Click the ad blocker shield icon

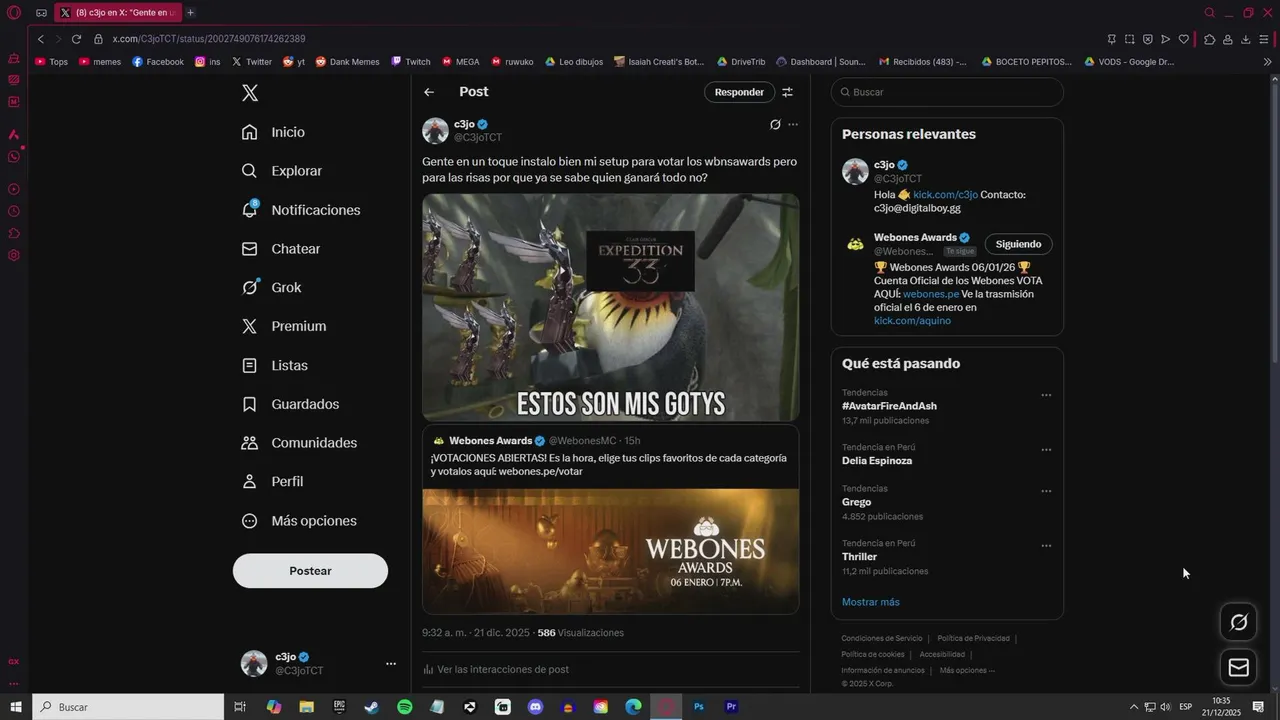point(1147,39)
